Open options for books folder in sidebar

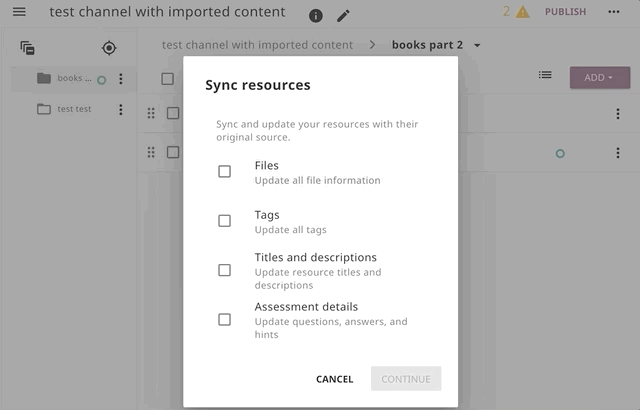[x=120, y=79]
